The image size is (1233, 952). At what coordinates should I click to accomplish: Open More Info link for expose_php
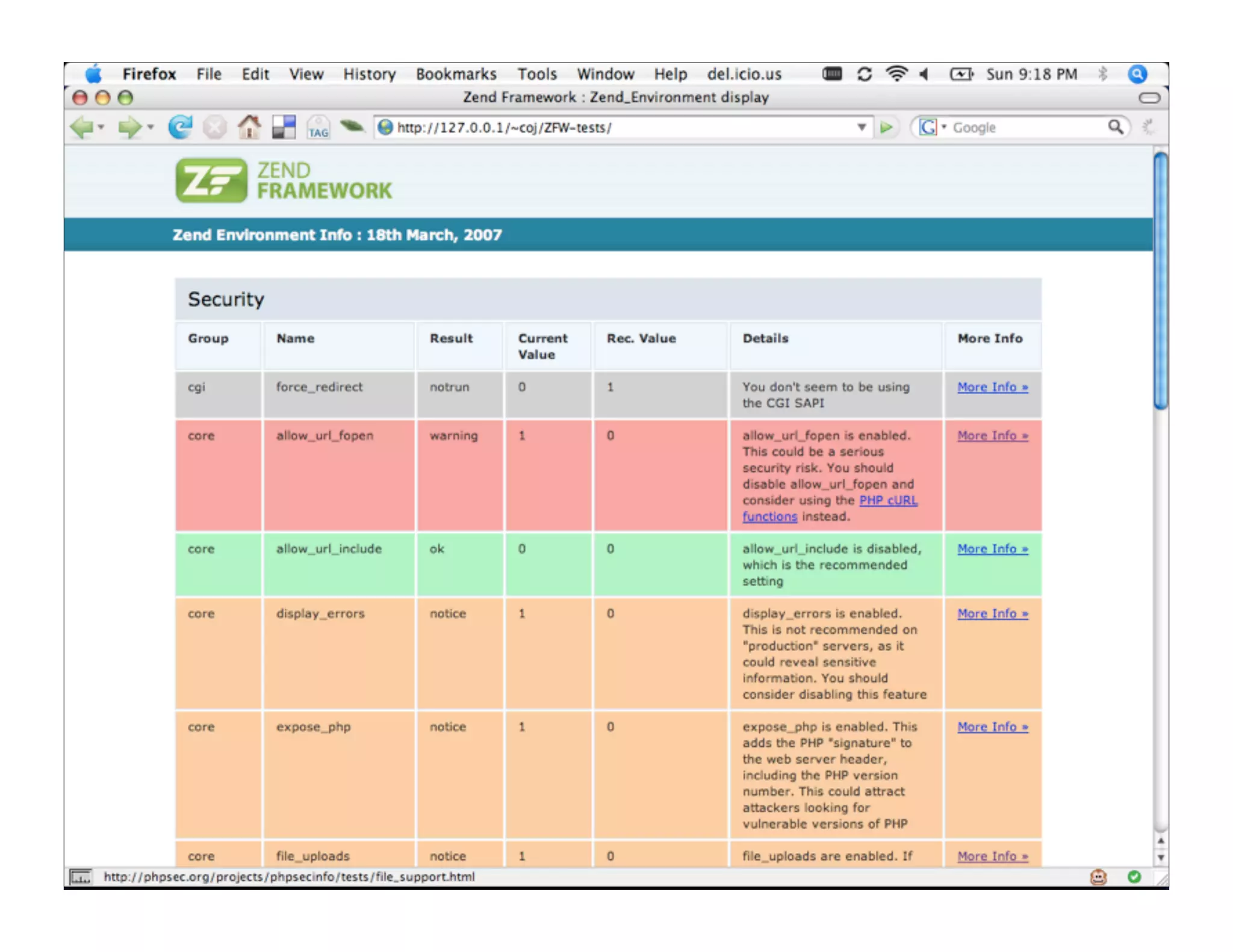tap(992, 727)
